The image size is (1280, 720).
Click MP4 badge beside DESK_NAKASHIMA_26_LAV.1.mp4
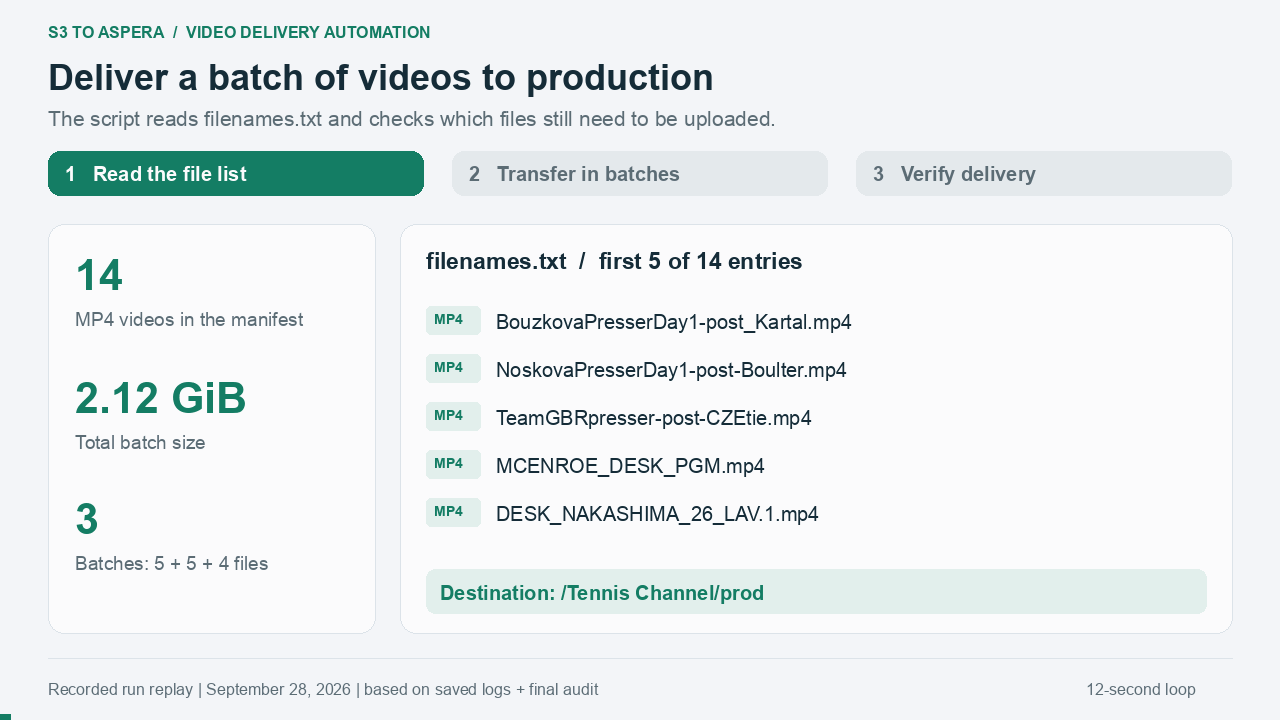(453, 512)
